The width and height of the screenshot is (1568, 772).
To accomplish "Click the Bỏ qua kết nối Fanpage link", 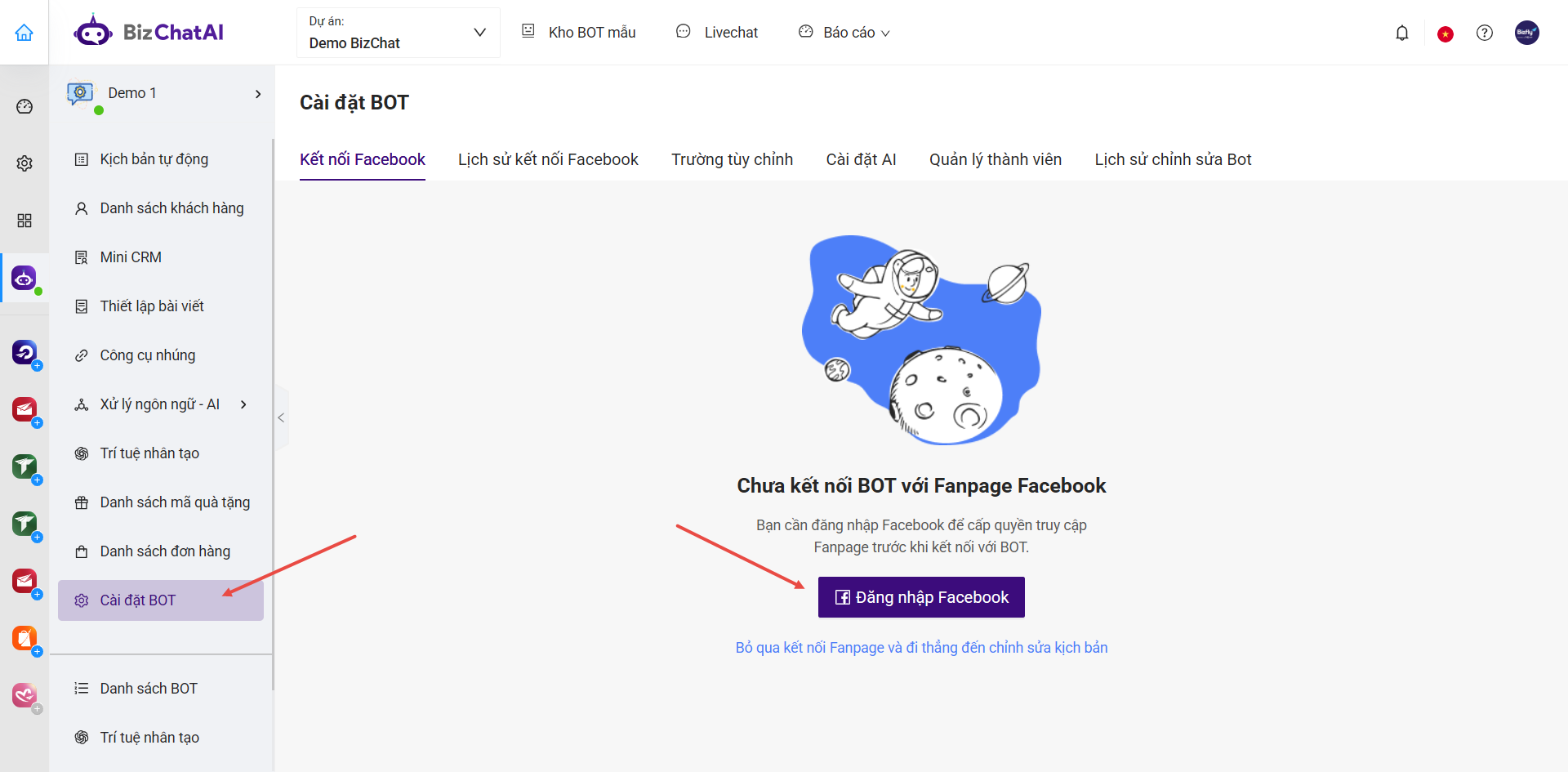I will tap(921, 648).
